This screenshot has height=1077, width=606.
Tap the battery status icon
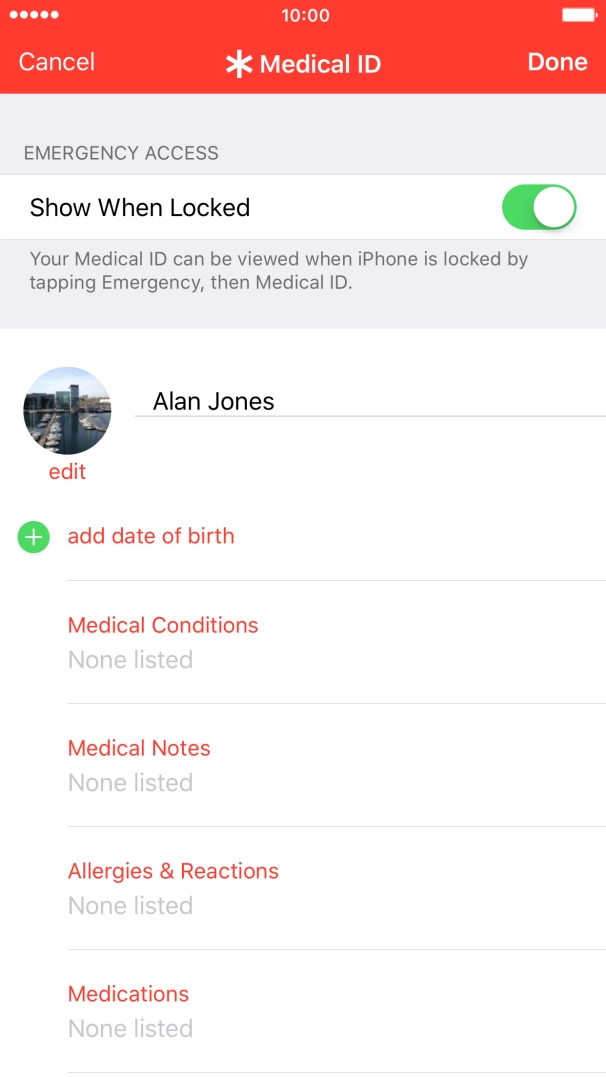coord(578,15)
